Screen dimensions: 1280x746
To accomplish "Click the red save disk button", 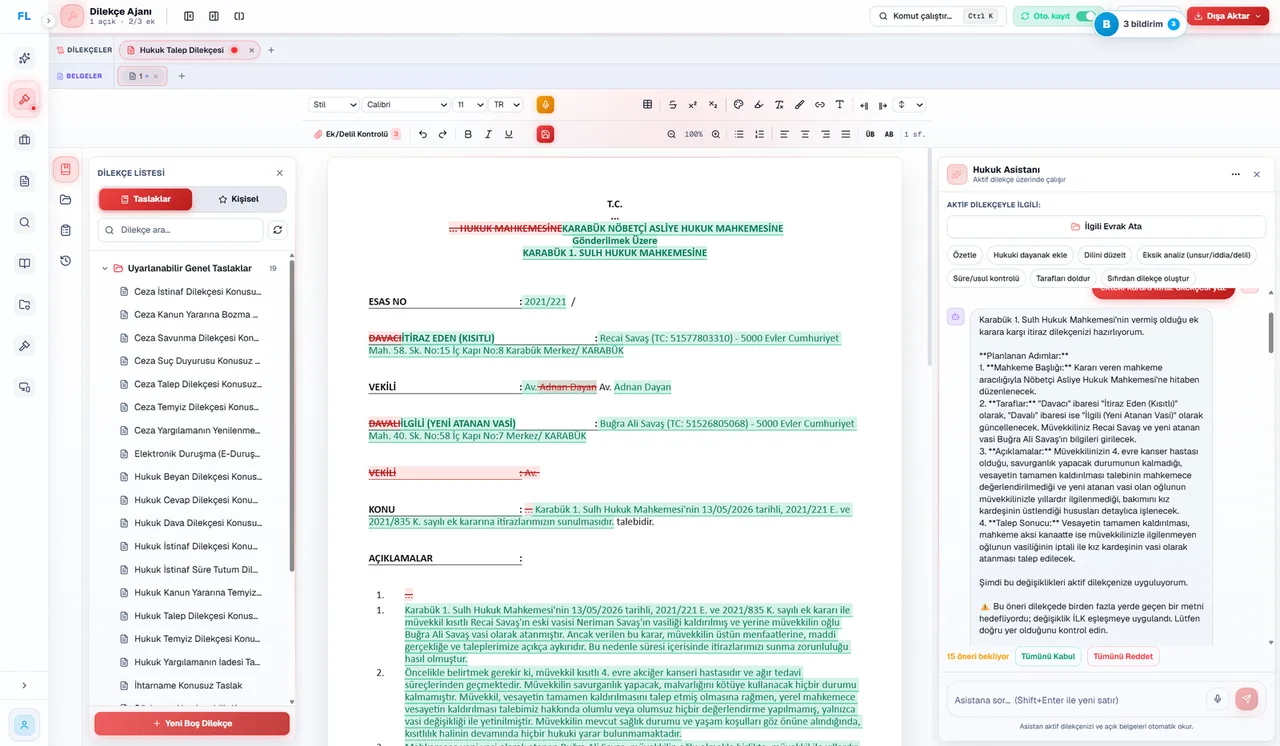I will (x=545, y=134).
